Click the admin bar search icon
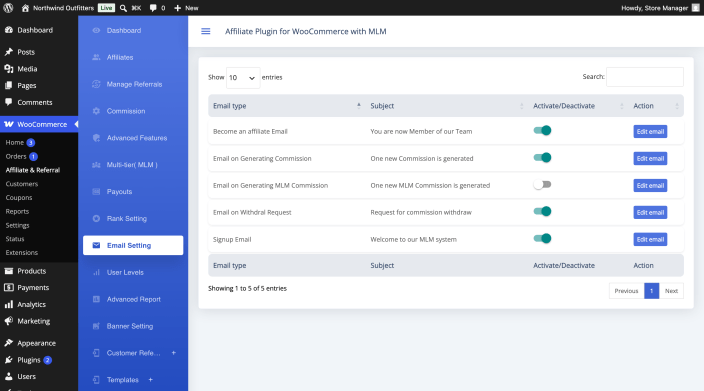This screenshot has width=704, height=391. (x=123, y=8)
